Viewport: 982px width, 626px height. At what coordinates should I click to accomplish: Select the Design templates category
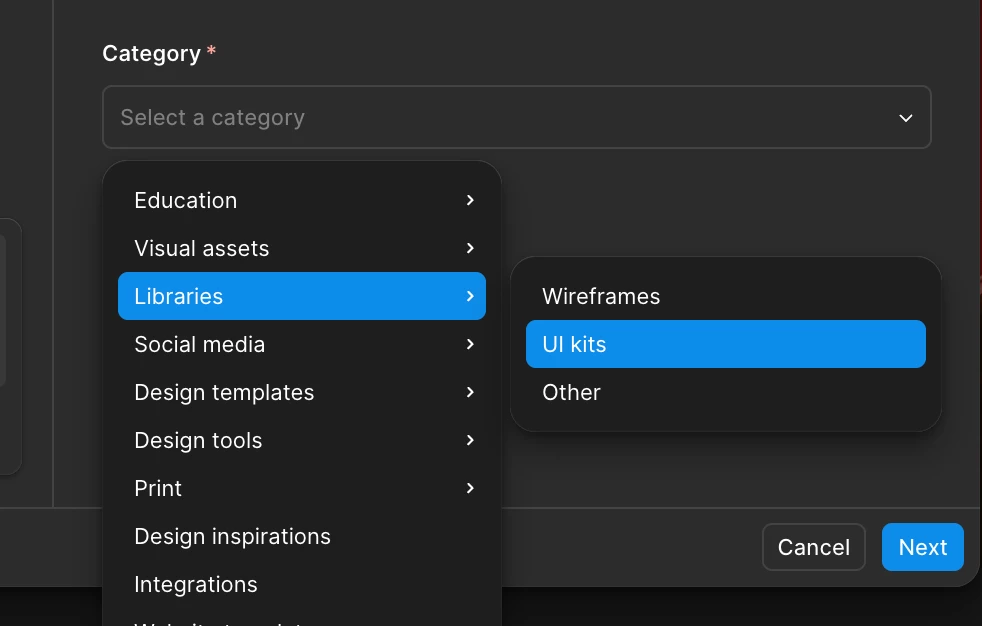tap(224, 392)
